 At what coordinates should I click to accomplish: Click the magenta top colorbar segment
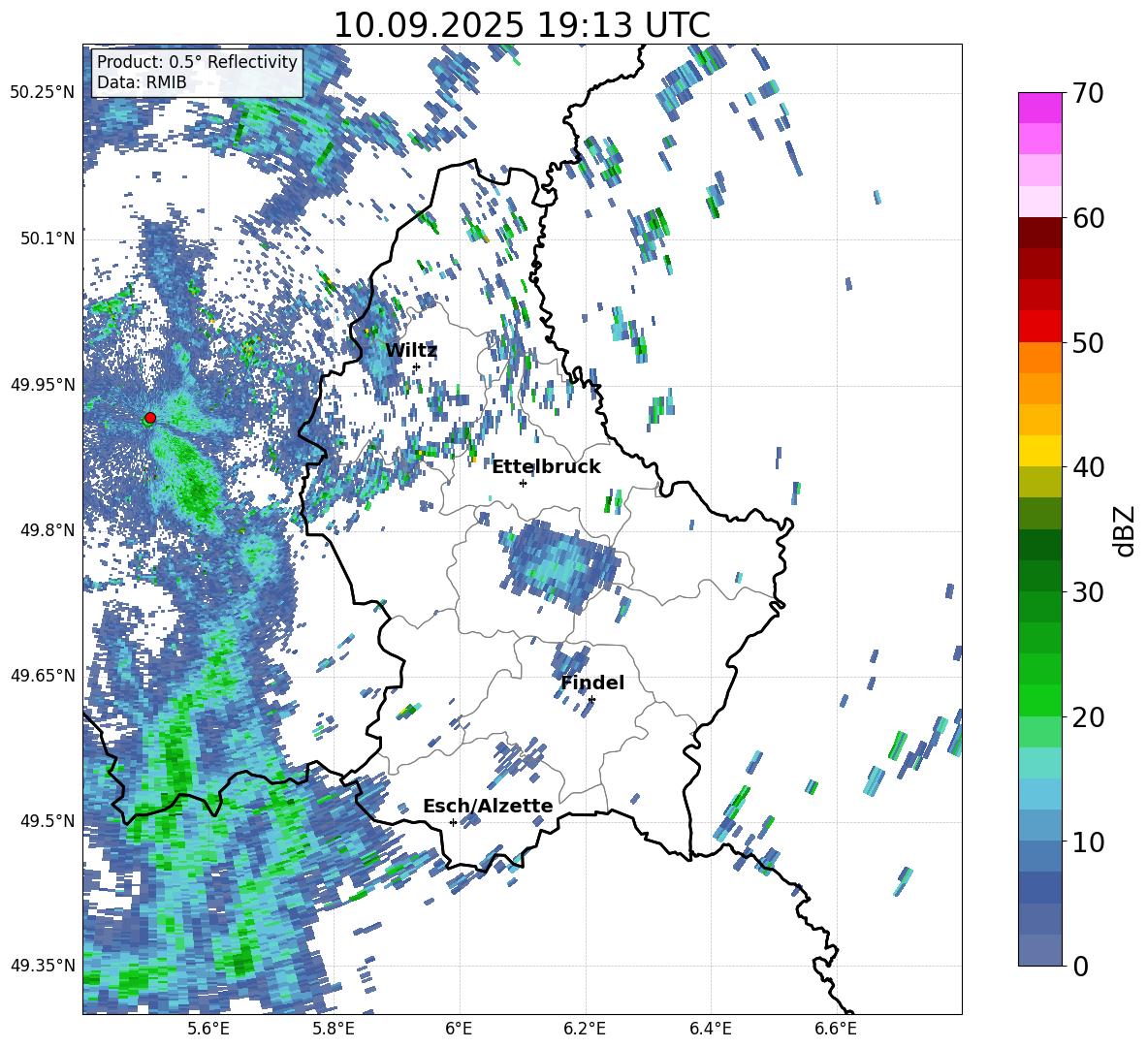click(1039, 108)
